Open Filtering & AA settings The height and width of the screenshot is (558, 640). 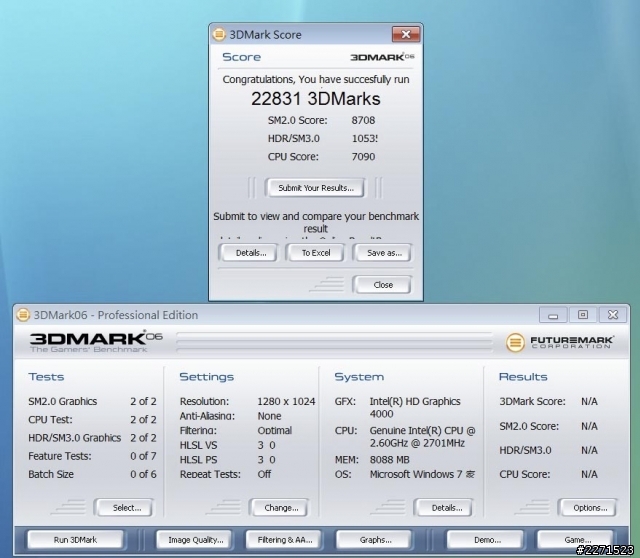click(x=284, y=540)
